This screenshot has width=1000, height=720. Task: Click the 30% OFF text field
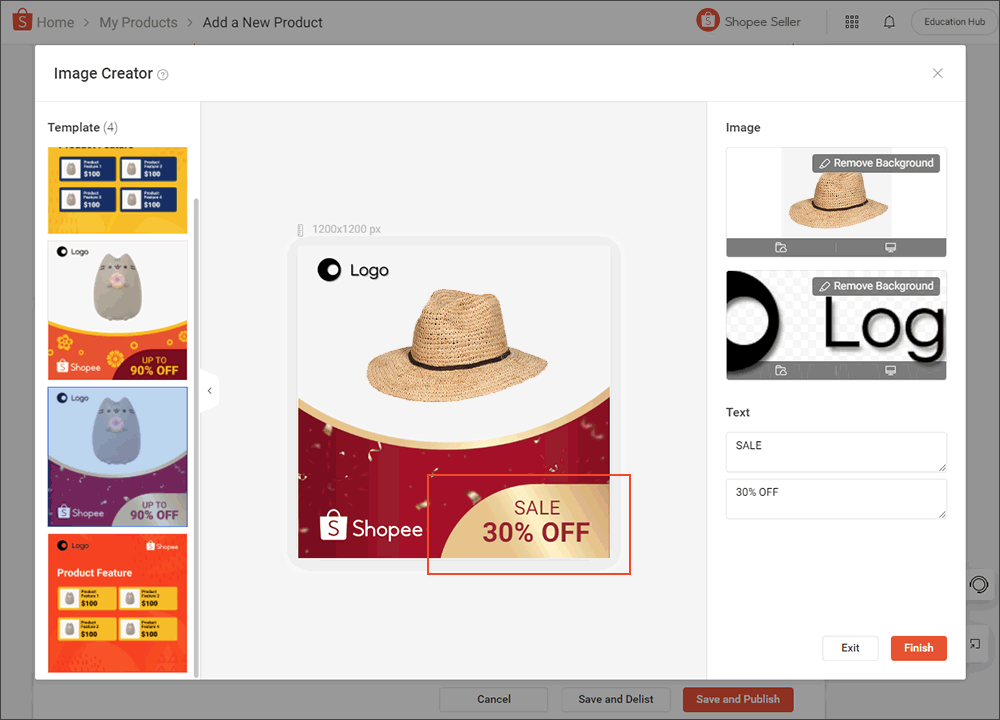(836, 499)
